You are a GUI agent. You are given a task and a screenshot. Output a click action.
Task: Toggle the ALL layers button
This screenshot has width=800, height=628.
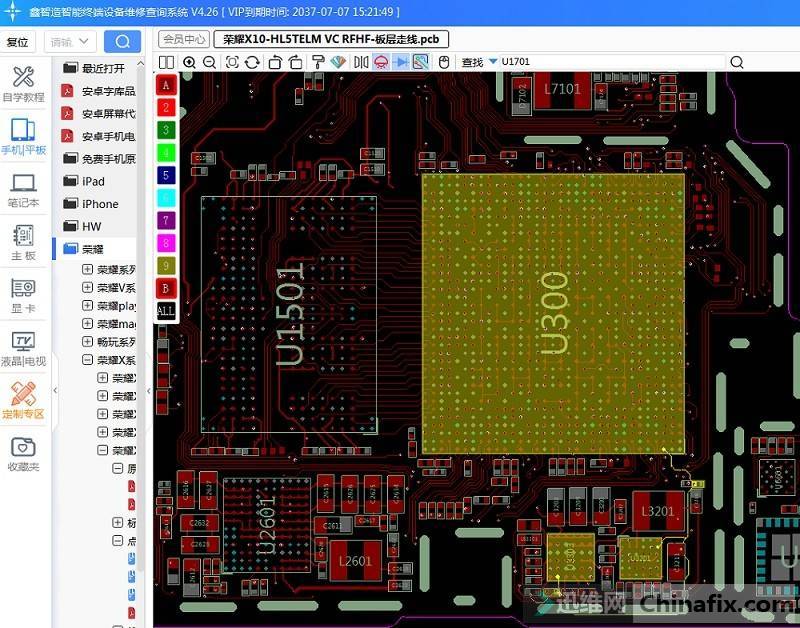click(166, 310)
